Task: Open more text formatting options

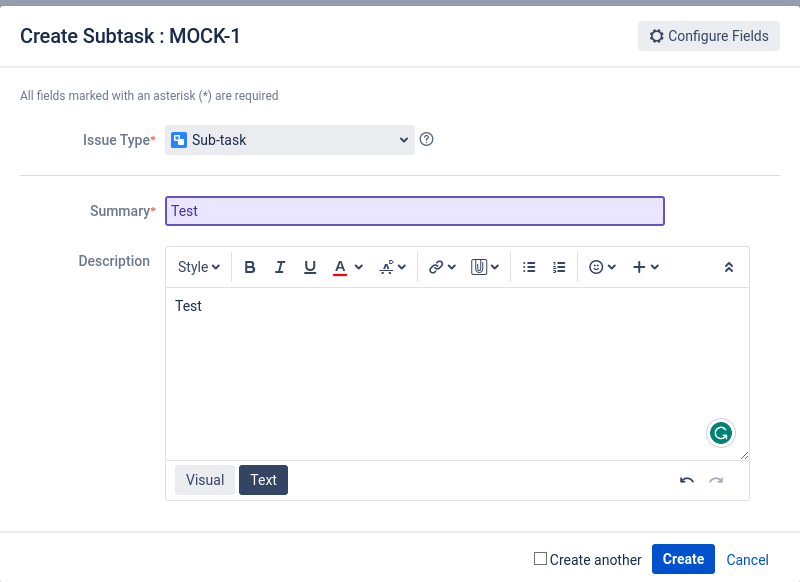Action: click(x=392, y=267)
